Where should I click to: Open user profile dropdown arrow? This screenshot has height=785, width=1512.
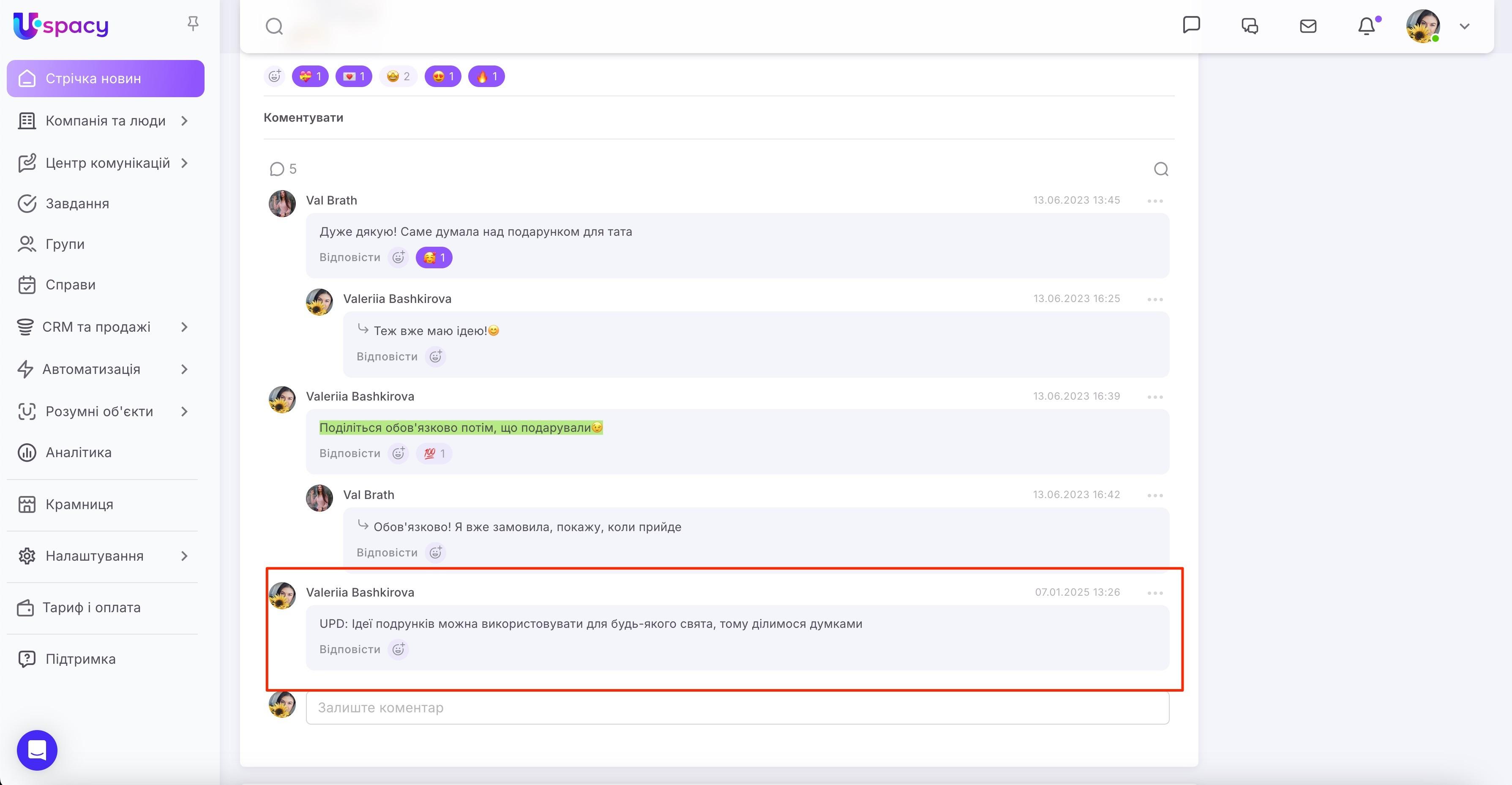point(1464,26)
